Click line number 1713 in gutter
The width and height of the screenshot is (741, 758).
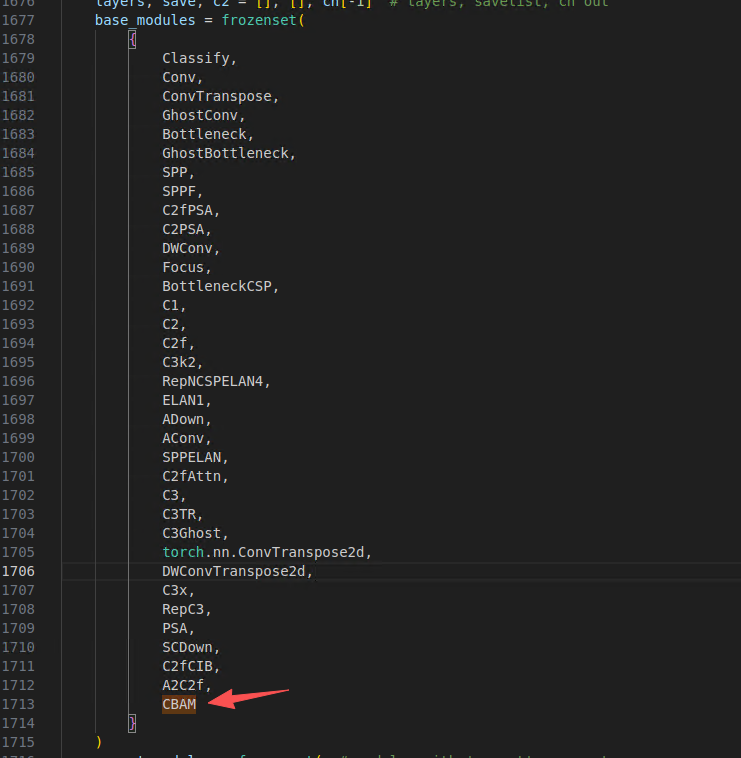coord(18,704)
